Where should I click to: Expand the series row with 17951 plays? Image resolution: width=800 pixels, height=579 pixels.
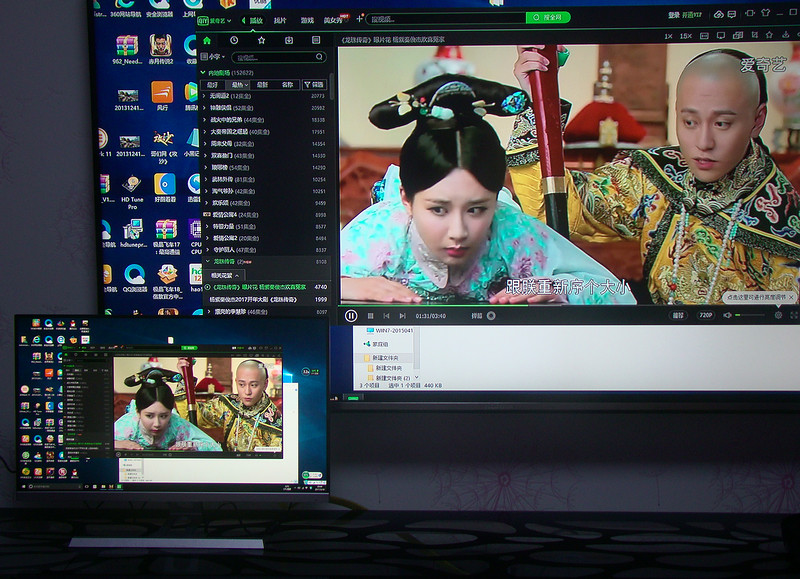click(264, 132)
